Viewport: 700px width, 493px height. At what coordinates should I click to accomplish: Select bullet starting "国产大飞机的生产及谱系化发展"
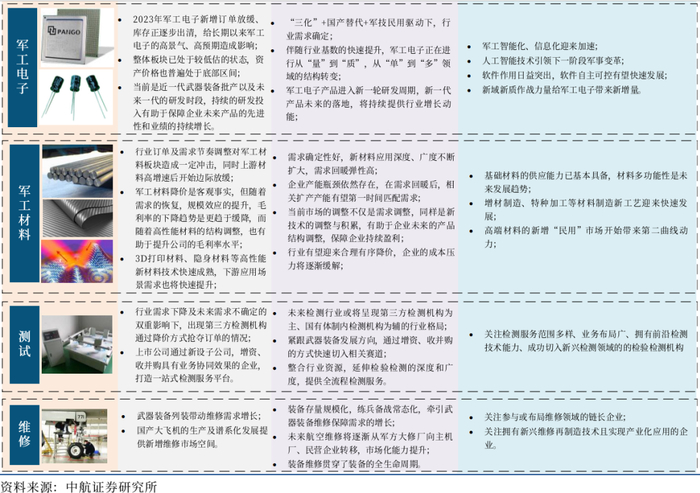(x=202, y=437)
